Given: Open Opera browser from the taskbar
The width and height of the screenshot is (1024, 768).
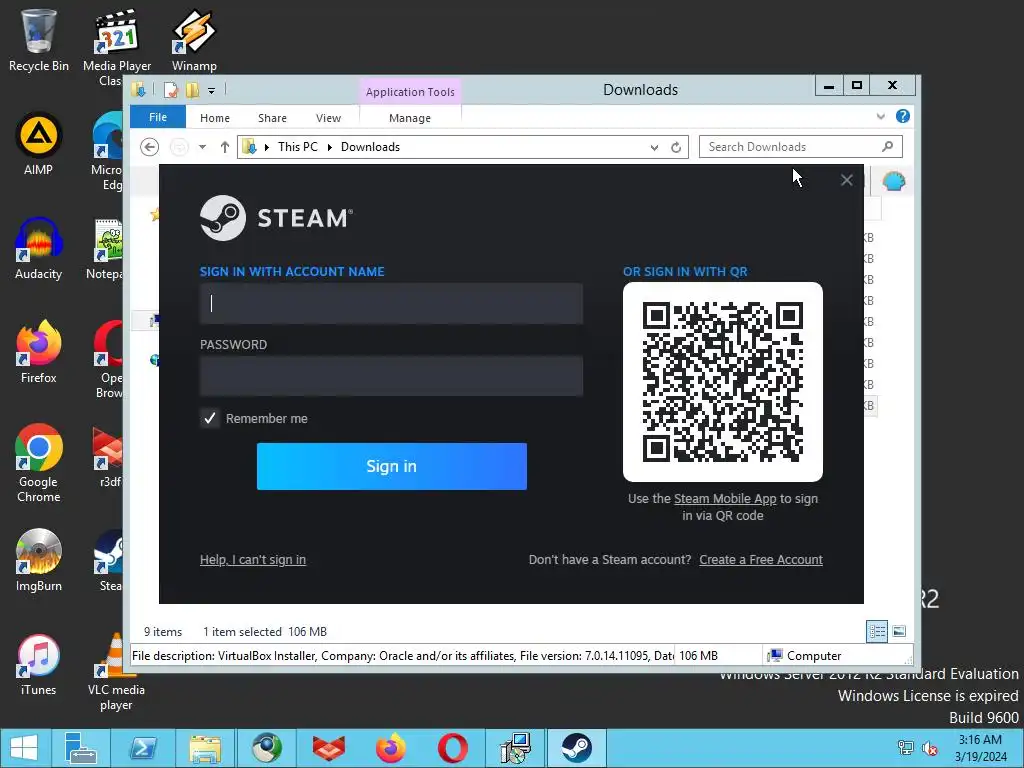Looking at the screenshot, I should click(453, 748).
